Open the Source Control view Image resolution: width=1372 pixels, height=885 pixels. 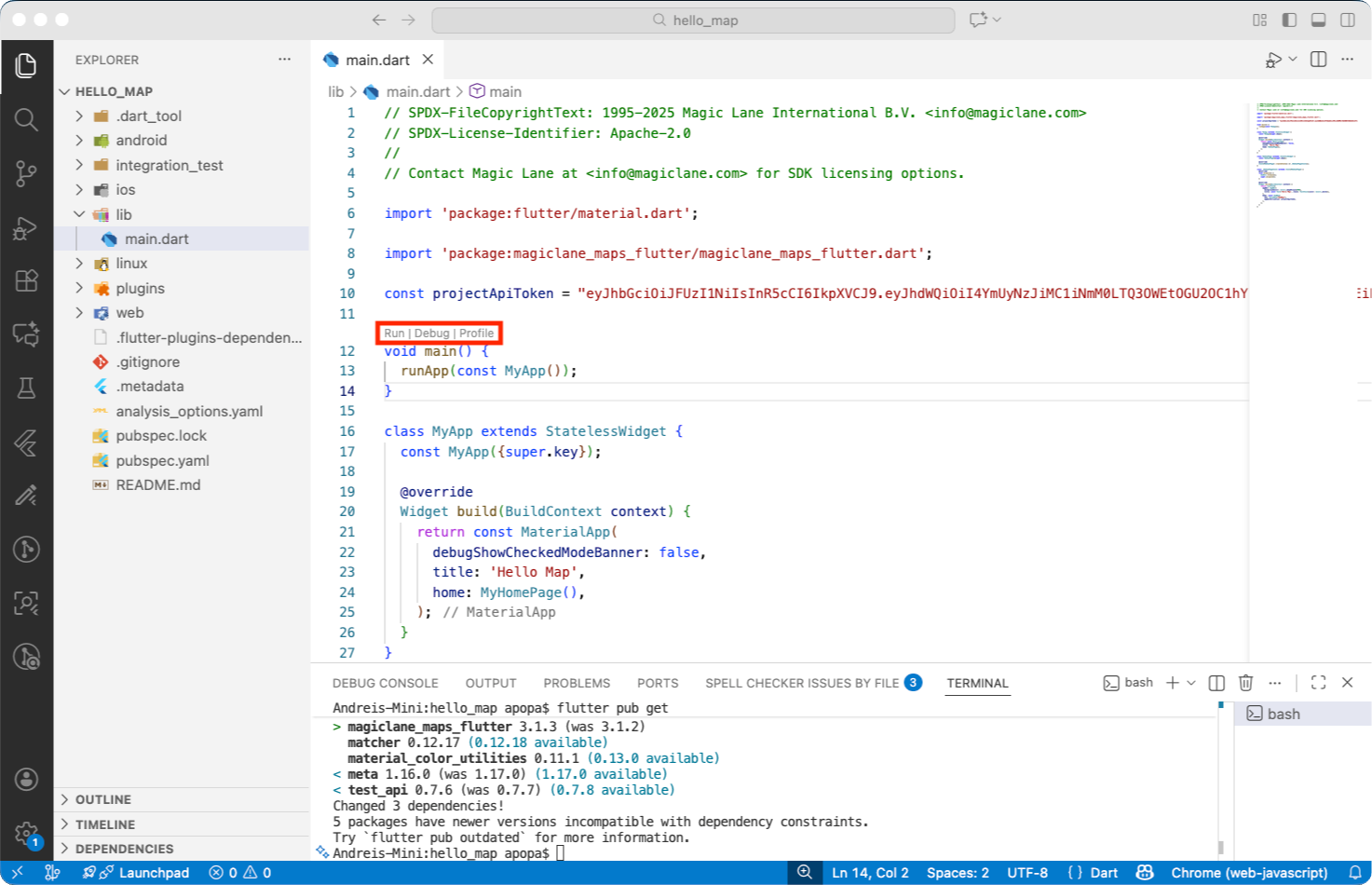coord(26,173)
